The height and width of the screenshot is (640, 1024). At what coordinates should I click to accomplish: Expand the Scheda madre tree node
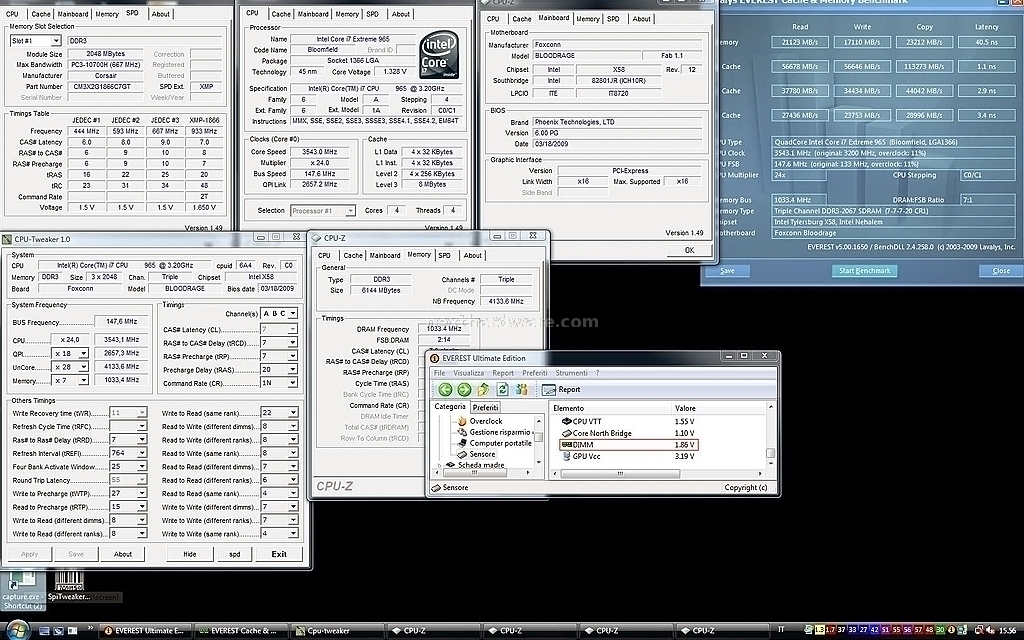[440, 465]
